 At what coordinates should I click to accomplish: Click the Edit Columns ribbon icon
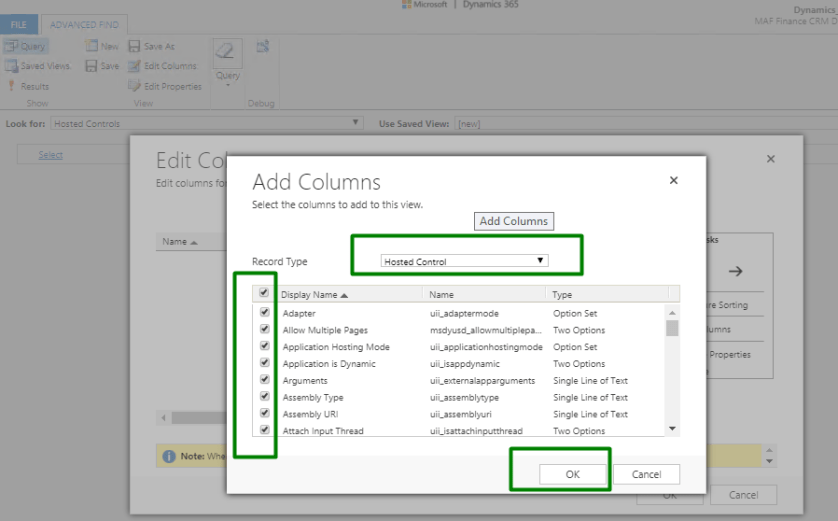[134, 66]
